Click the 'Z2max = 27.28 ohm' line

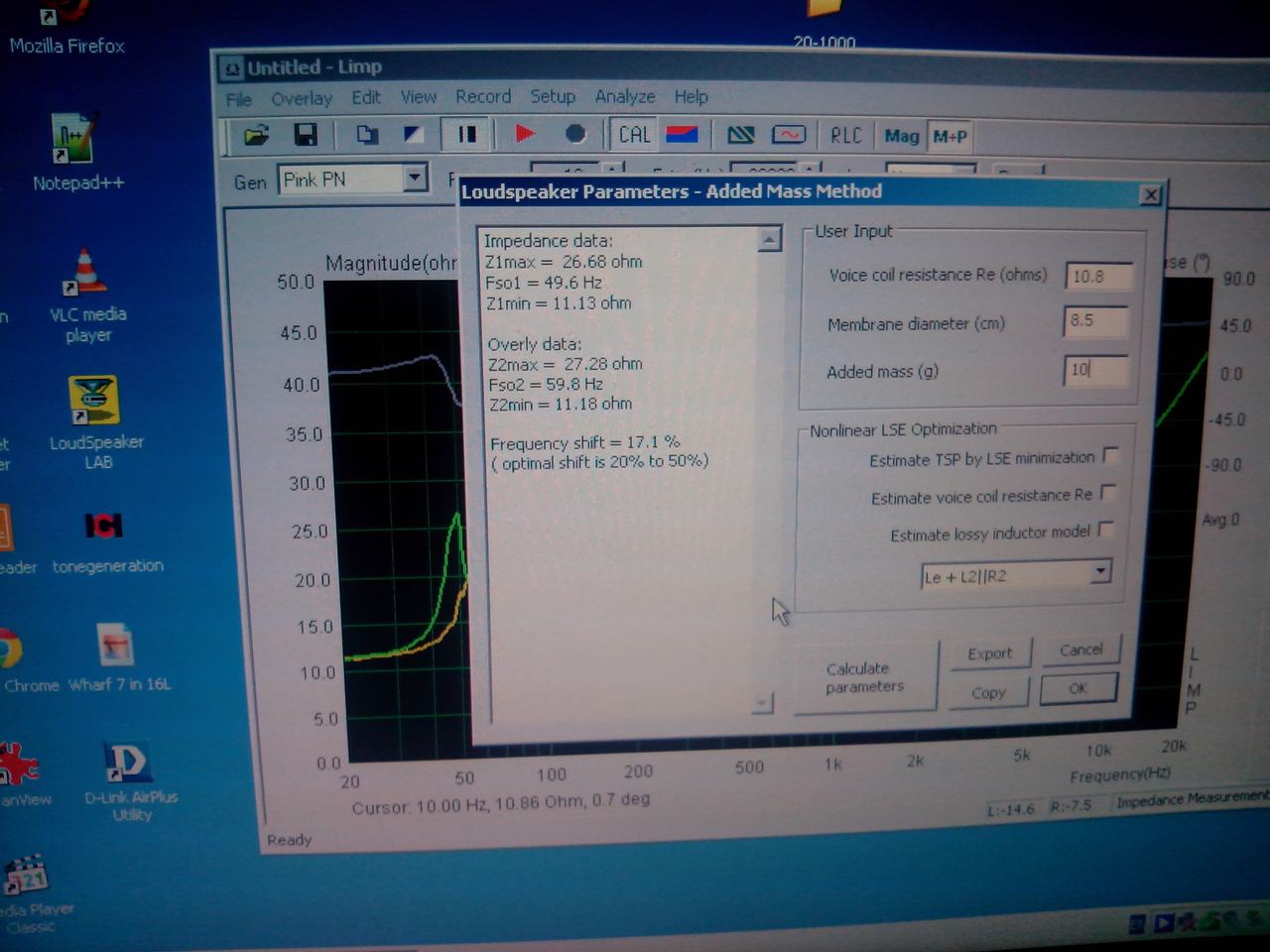pyautogui.click(x=565, y=364)
